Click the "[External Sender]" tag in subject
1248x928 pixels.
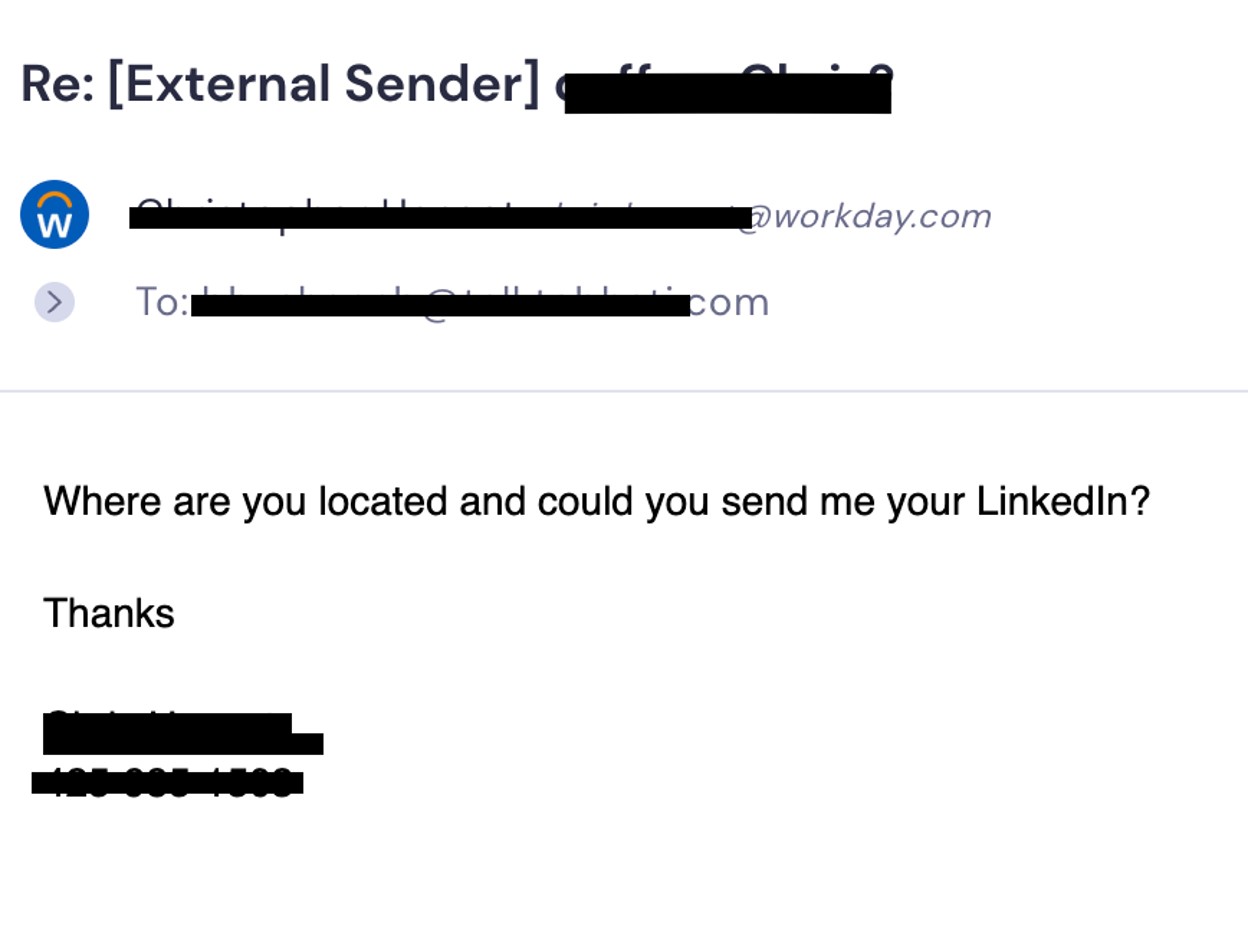point(323,84)
